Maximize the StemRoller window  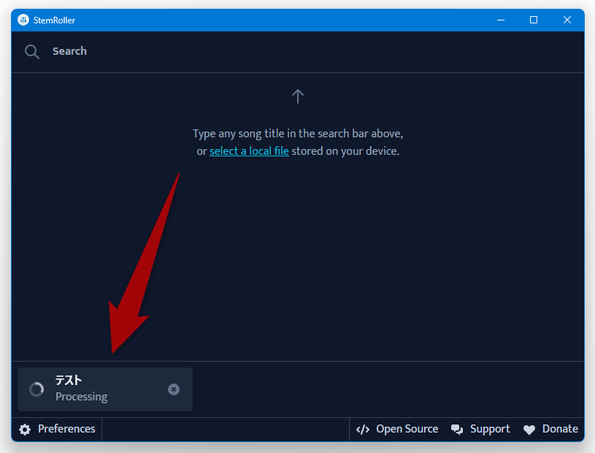click(534, 20)
